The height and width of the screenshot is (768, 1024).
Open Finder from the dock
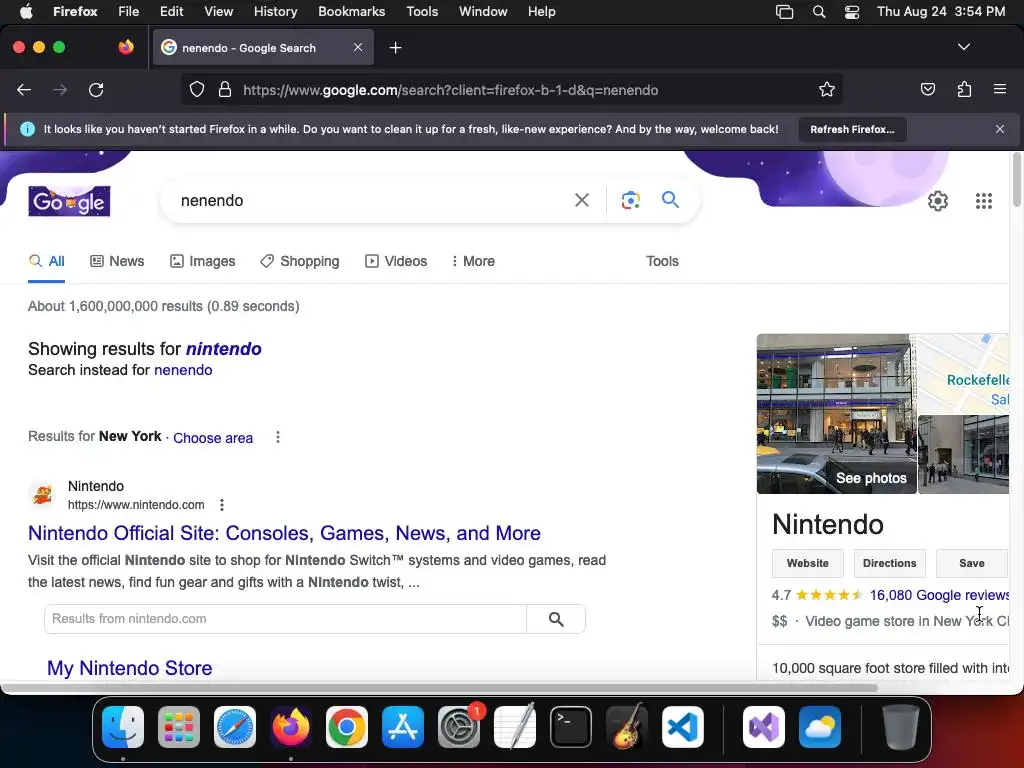pos(123,727)
